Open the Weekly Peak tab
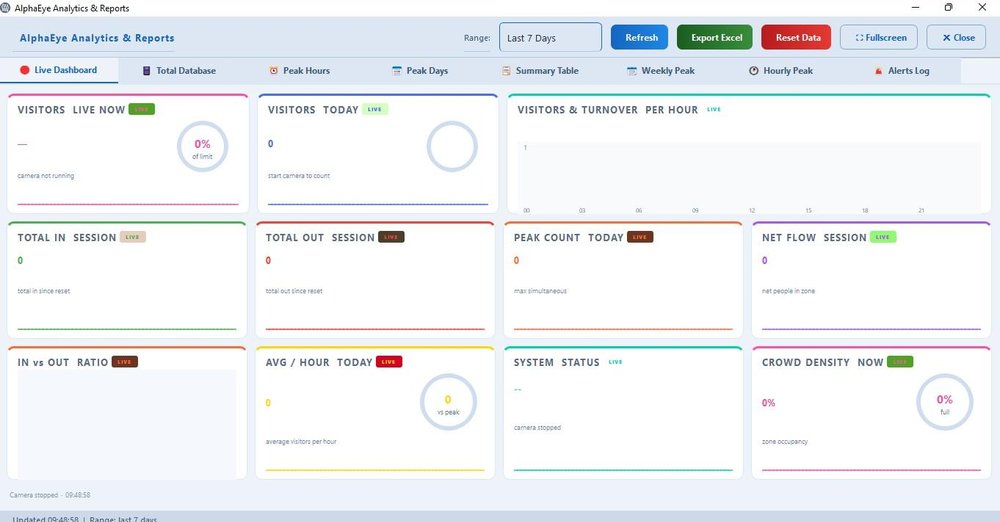Viewport: 1000px width, 522px height. pos(661,71)
